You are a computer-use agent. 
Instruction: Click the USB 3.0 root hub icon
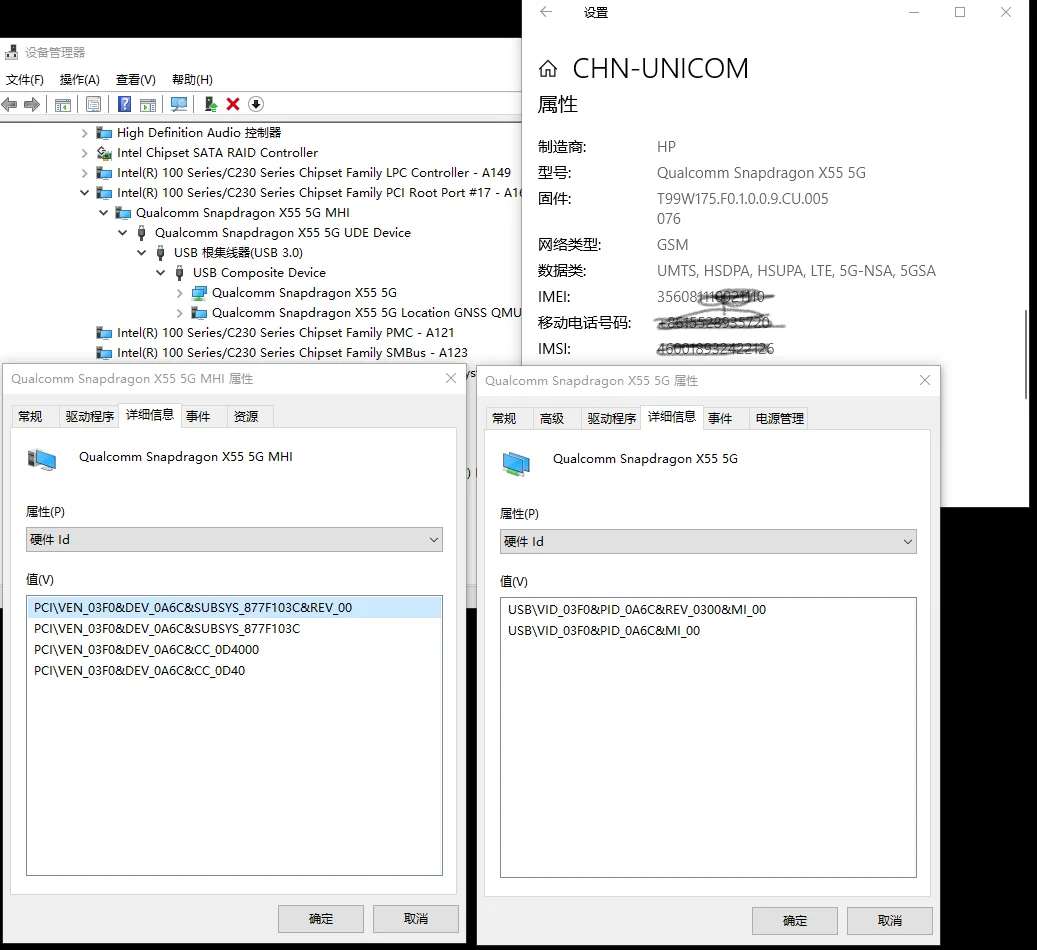tap(160, 253)
